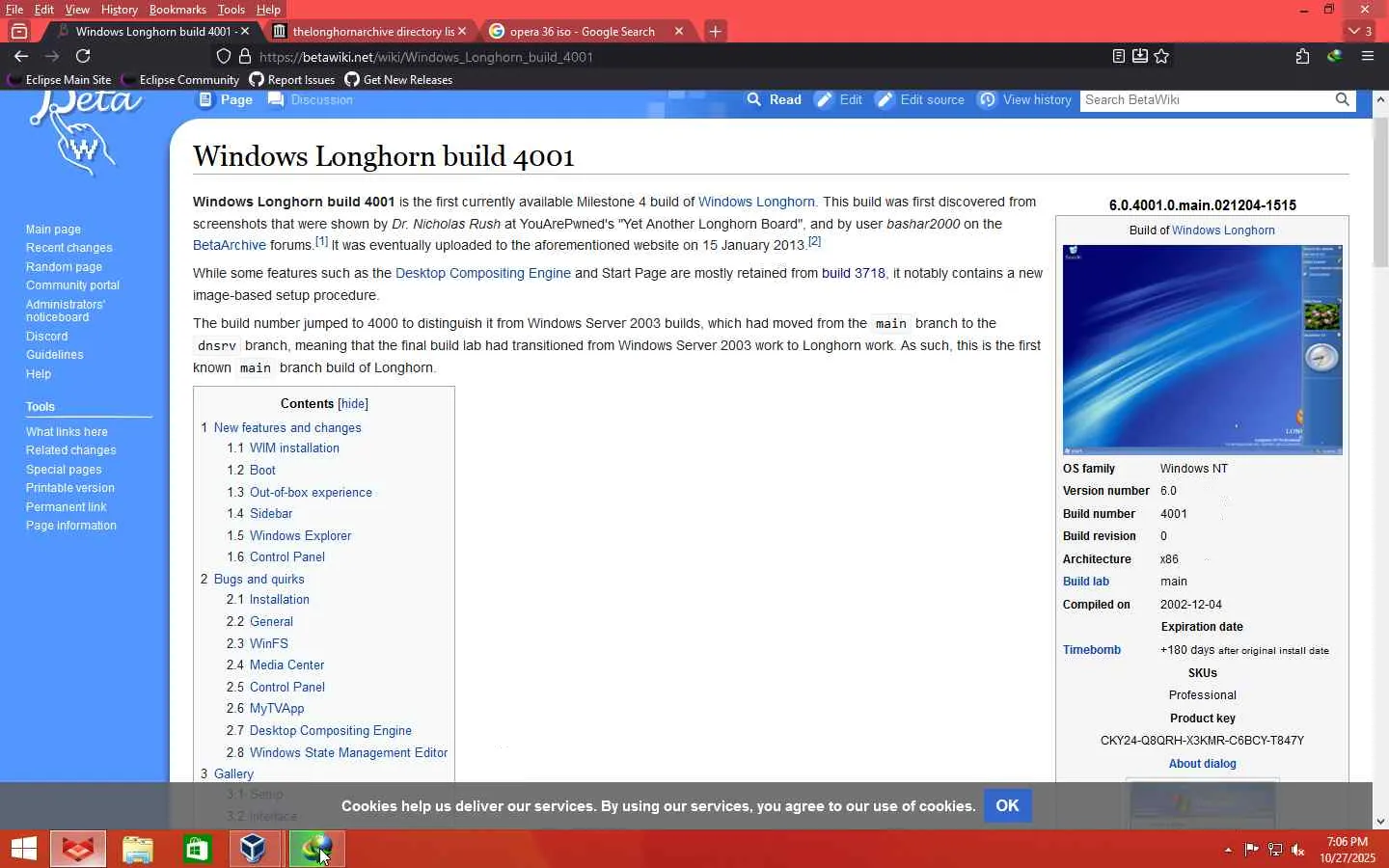The height and width of the screenshot is (868, 1389).
Task: Open the tracking protection shield icon
Action: pyautogui.click(x=223, y=57)
